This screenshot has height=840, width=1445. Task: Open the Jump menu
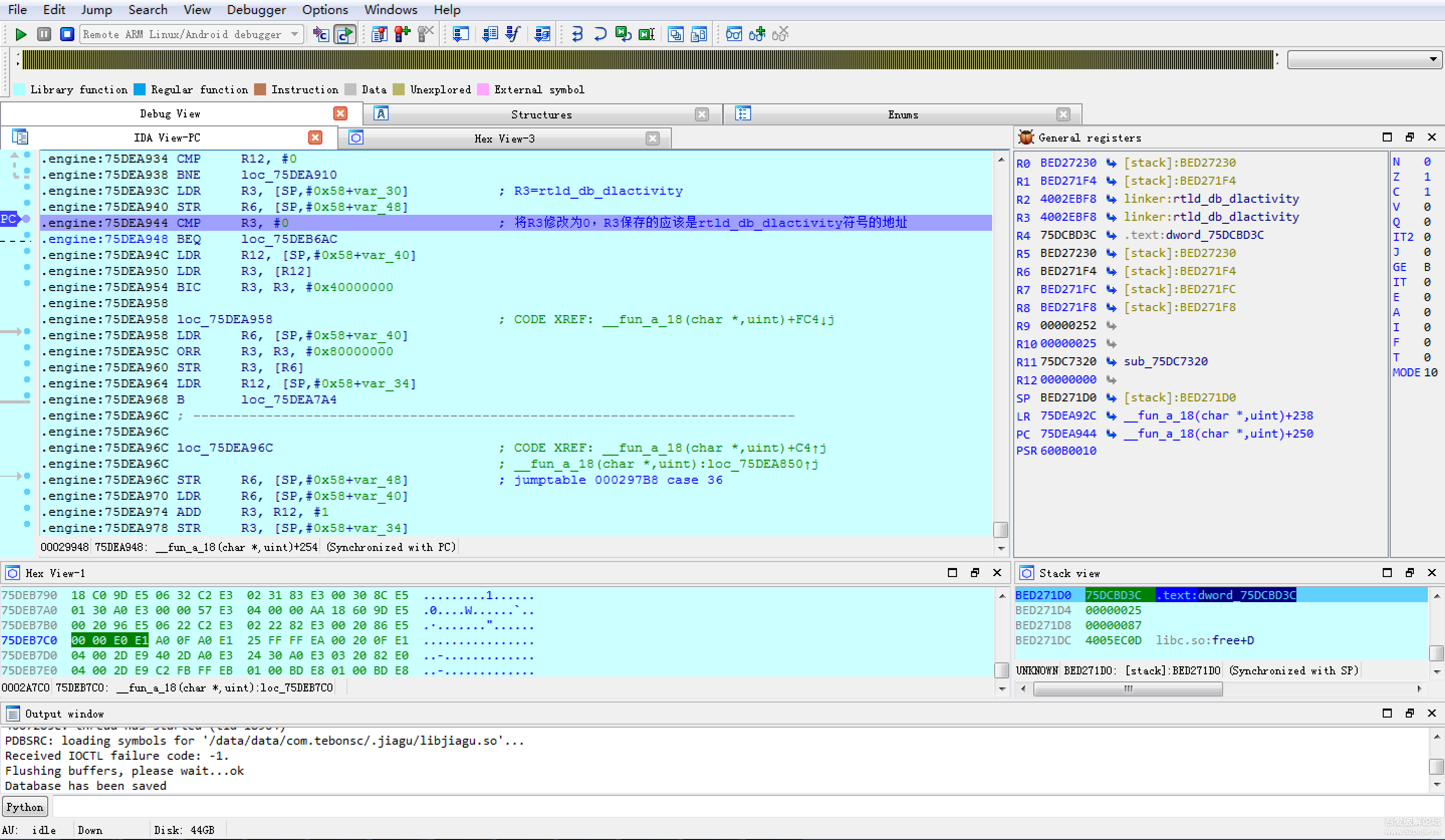tap(96, 10)
